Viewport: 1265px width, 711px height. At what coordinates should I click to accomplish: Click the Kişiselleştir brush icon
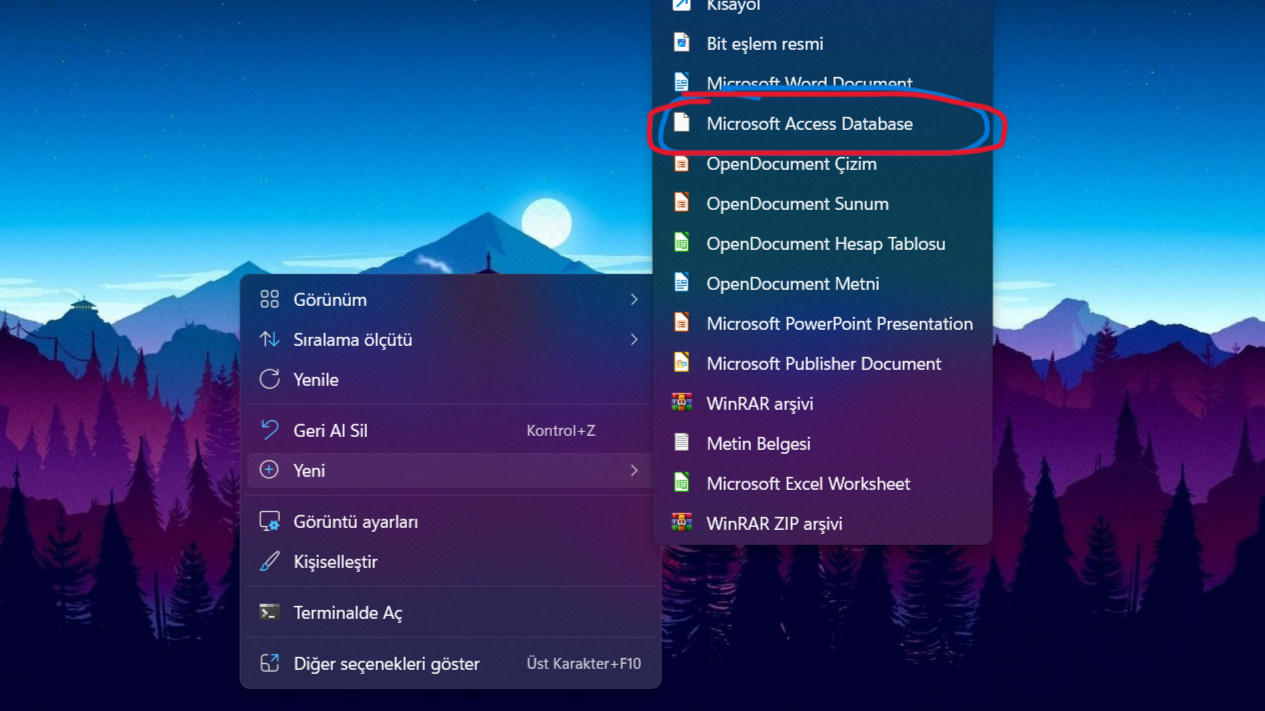click(x=269, y=562)
